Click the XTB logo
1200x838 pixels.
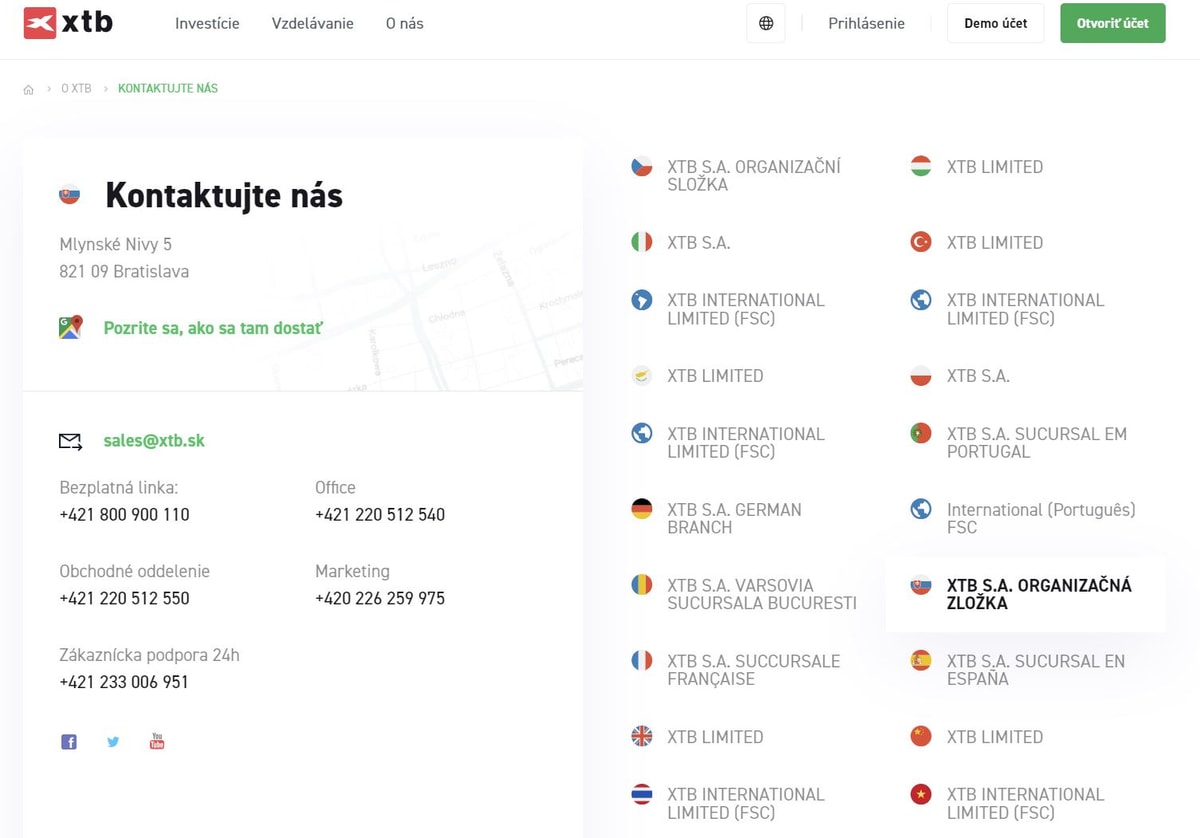point(68,22)
